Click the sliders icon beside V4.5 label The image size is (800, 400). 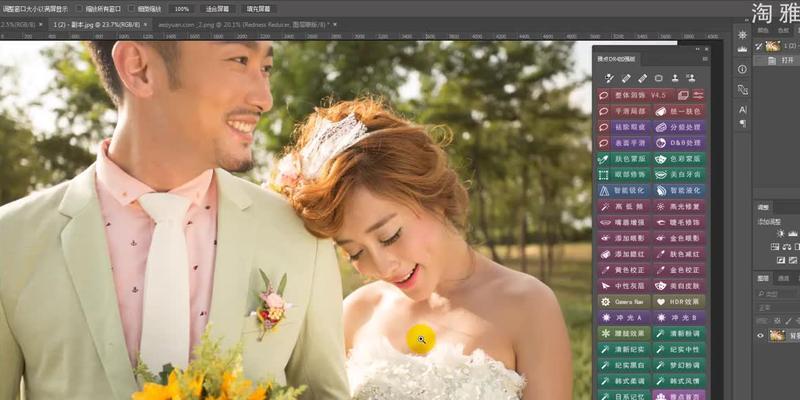(x=698, y=95)
